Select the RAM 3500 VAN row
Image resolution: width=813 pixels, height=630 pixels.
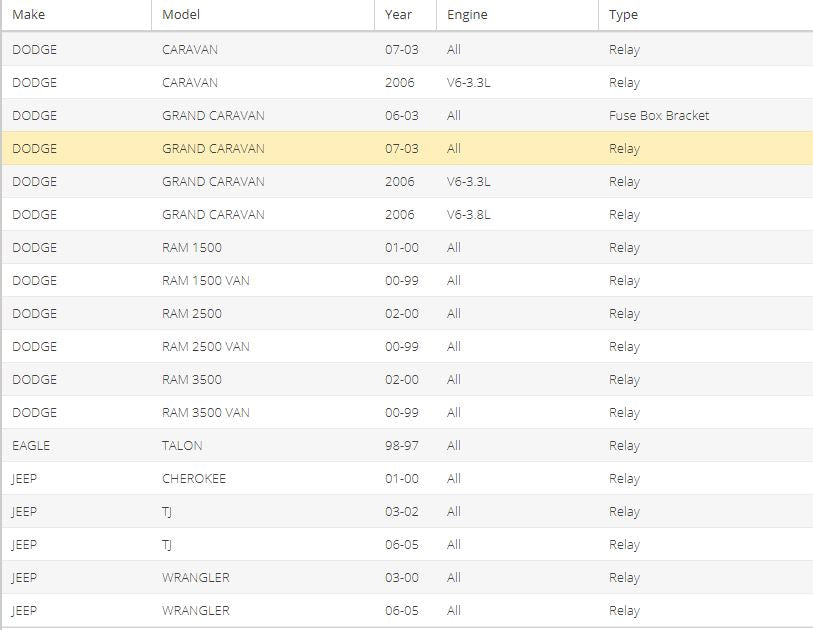click(408, 412)
